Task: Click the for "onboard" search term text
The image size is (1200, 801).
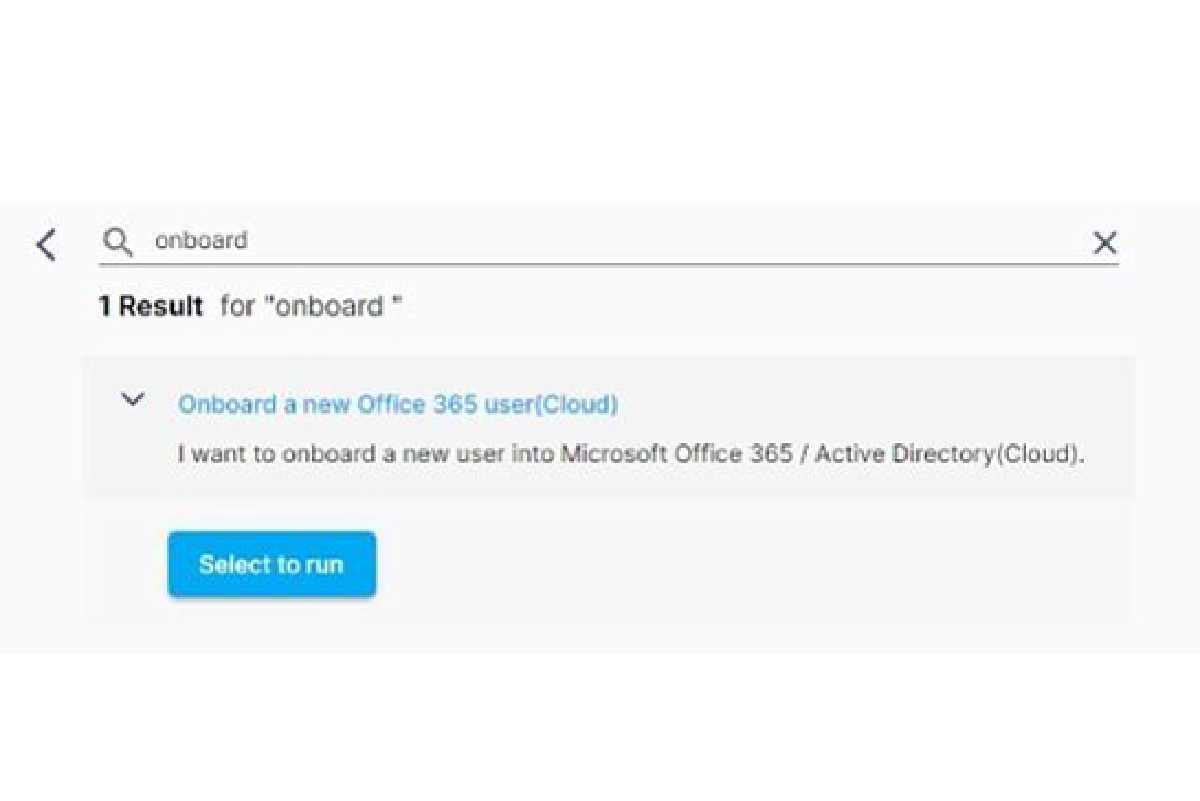Action: tap(311, 306)
